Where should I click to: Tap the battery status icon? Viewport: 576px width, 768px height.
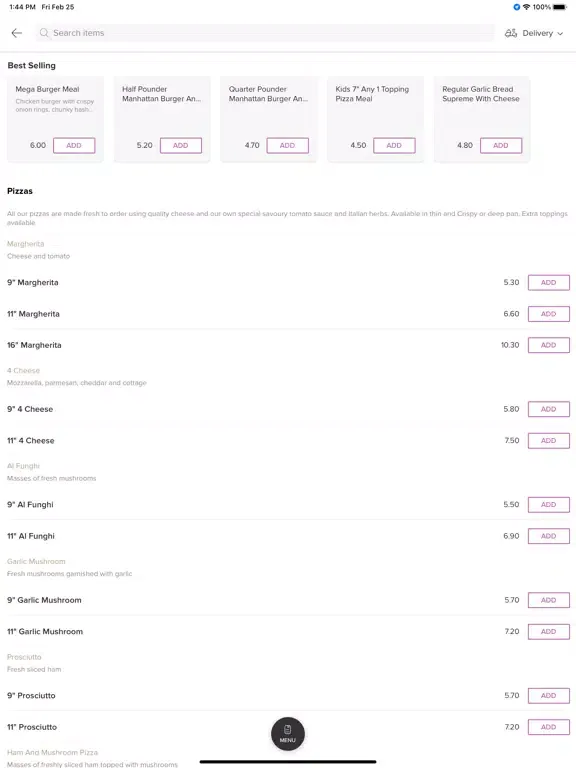(x=560, y=7)
